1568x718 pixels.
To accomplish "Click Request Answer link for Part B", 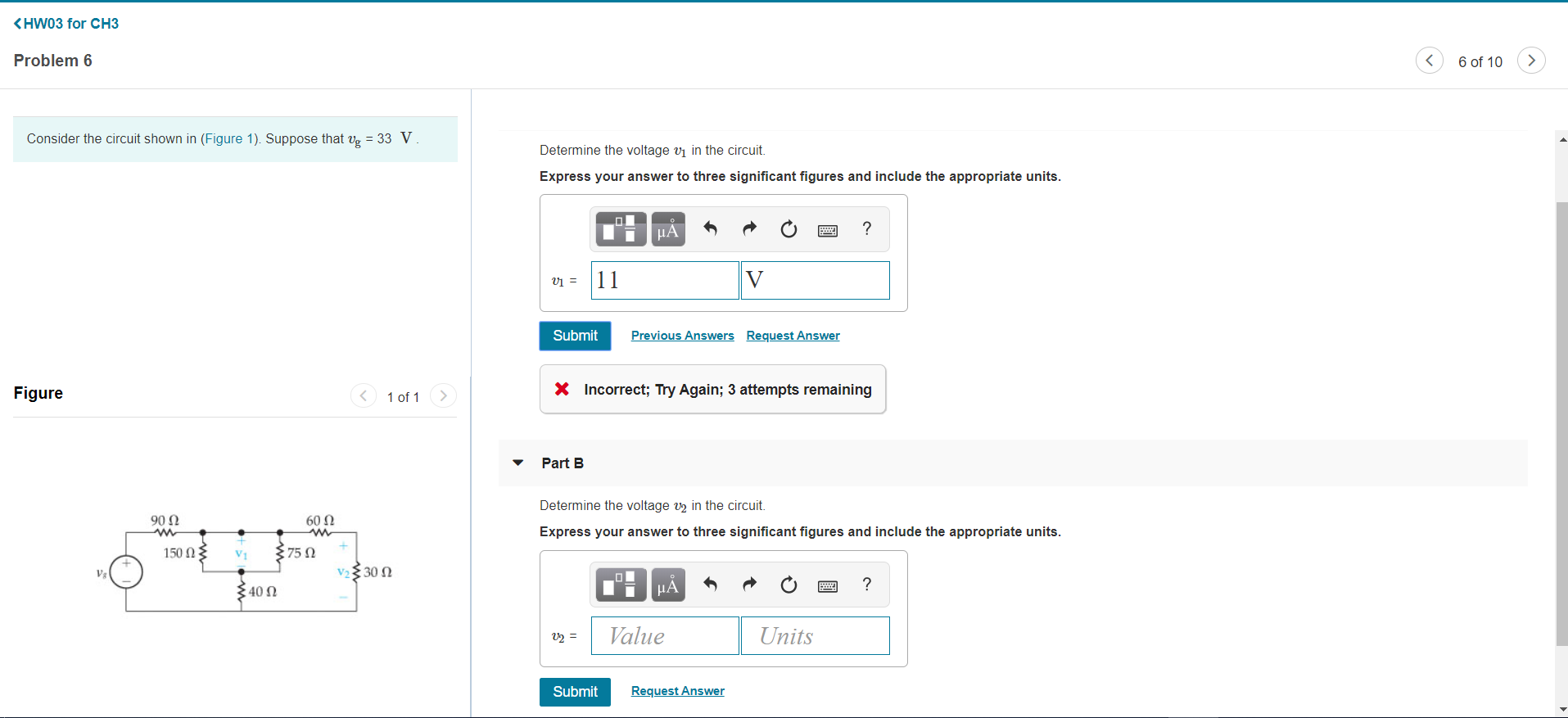I will 678,691.
